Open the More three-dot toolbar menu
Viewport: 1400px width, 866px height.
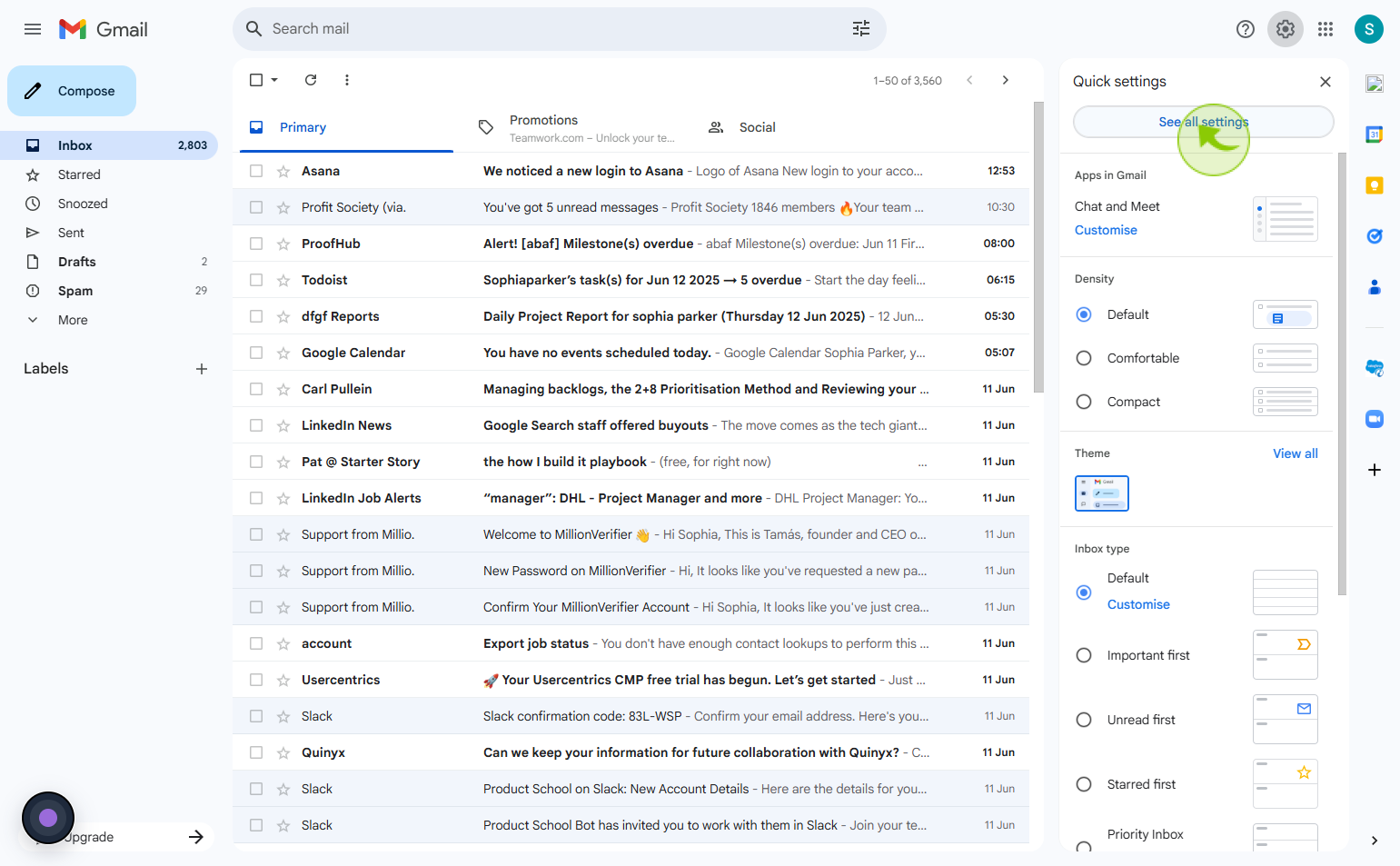tap(347, 80)
